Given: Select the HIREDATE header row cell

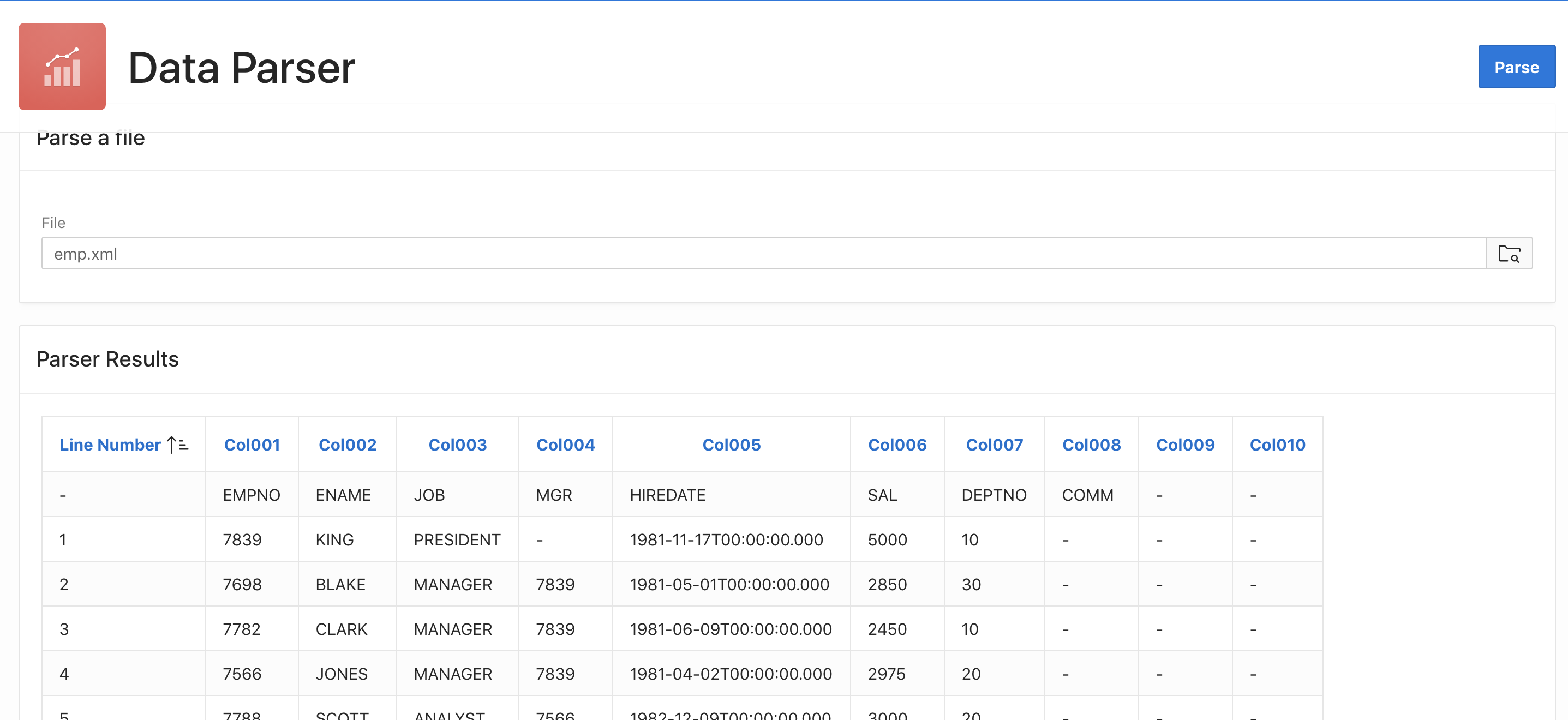Looking at the screenshot, I should [x=667, y=495].
